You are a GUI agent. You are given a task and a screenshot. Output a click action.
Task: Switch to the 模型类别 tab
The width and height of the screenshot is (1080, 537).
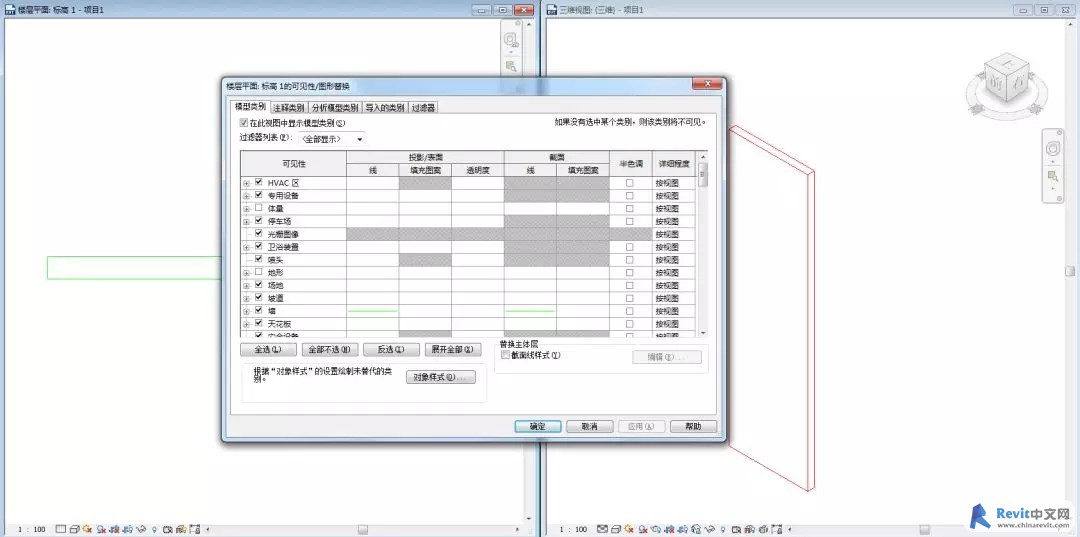tap(250, 107)
